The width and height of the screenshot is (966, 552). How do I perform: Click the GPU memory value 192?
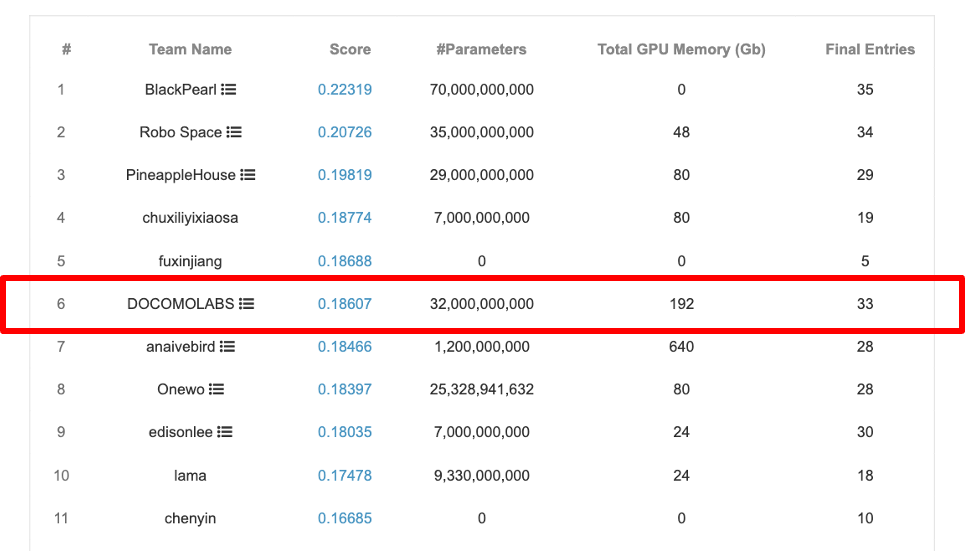click(x=681, y=304)
